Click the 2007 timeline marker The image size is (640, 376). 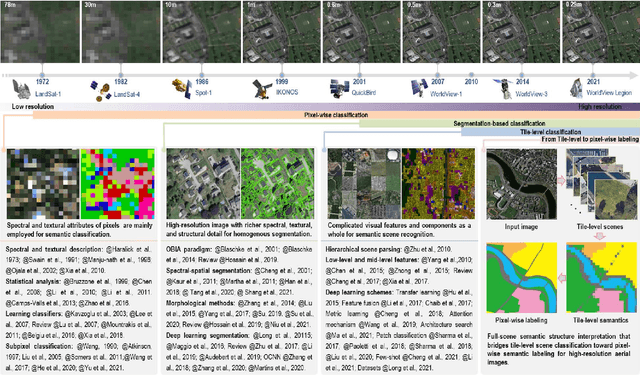pos(438,76)
